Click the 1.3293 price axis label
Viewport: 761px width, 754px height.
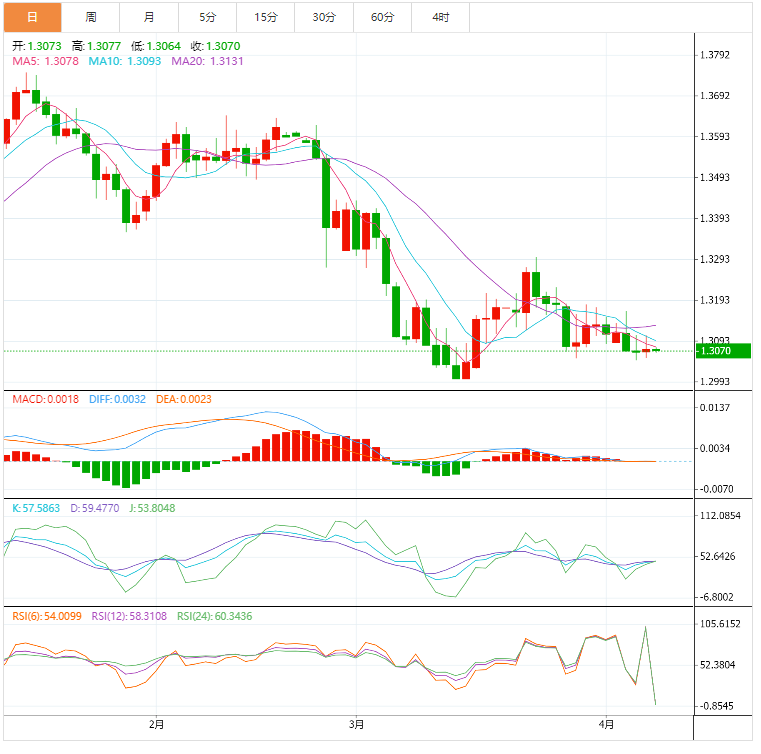click(x=714, y=259)
